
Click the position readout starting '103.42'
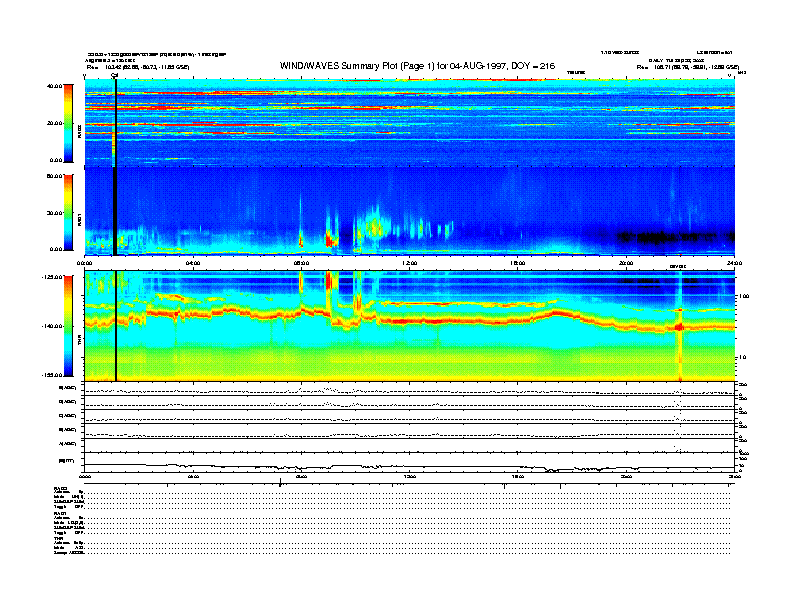146,67
